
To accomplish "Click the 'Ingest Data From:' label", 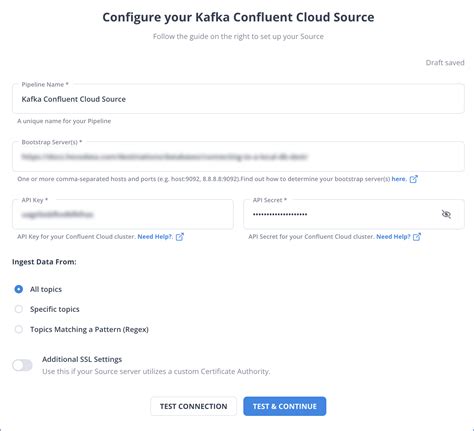I will coord(44,262).
